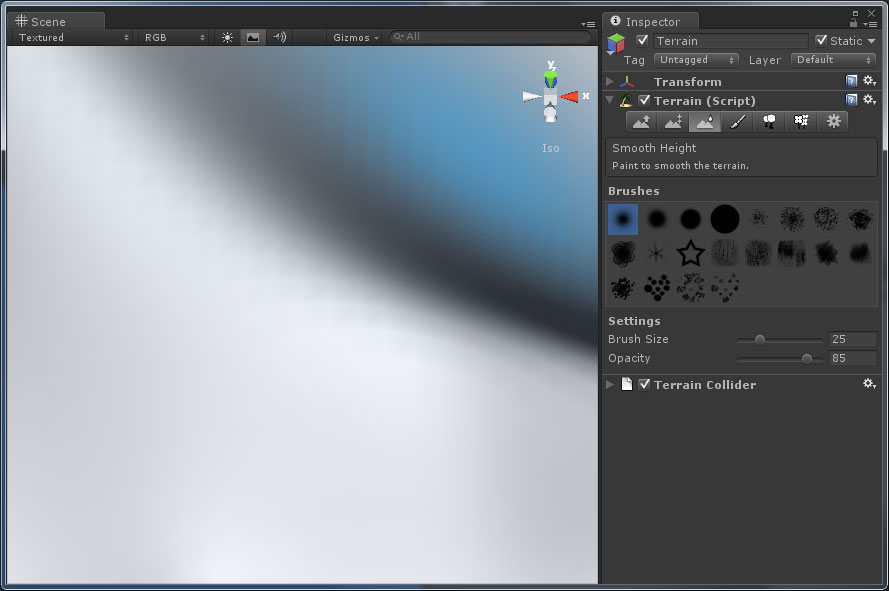Toggle the Terrain object active checkbox
This screenshot has width=889, height=591.
tap(642, 40)
